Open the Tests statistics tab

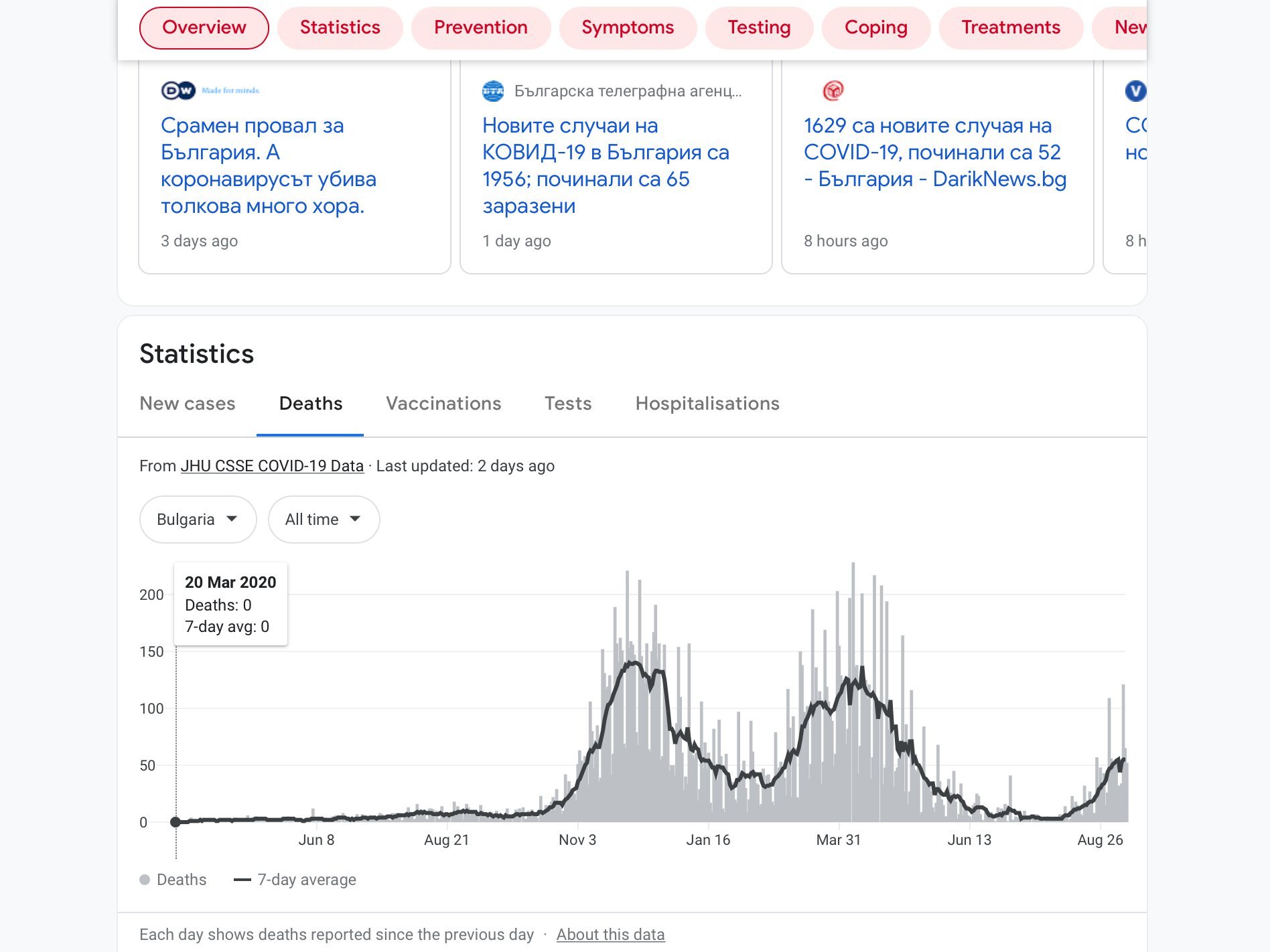pos(568,404)
